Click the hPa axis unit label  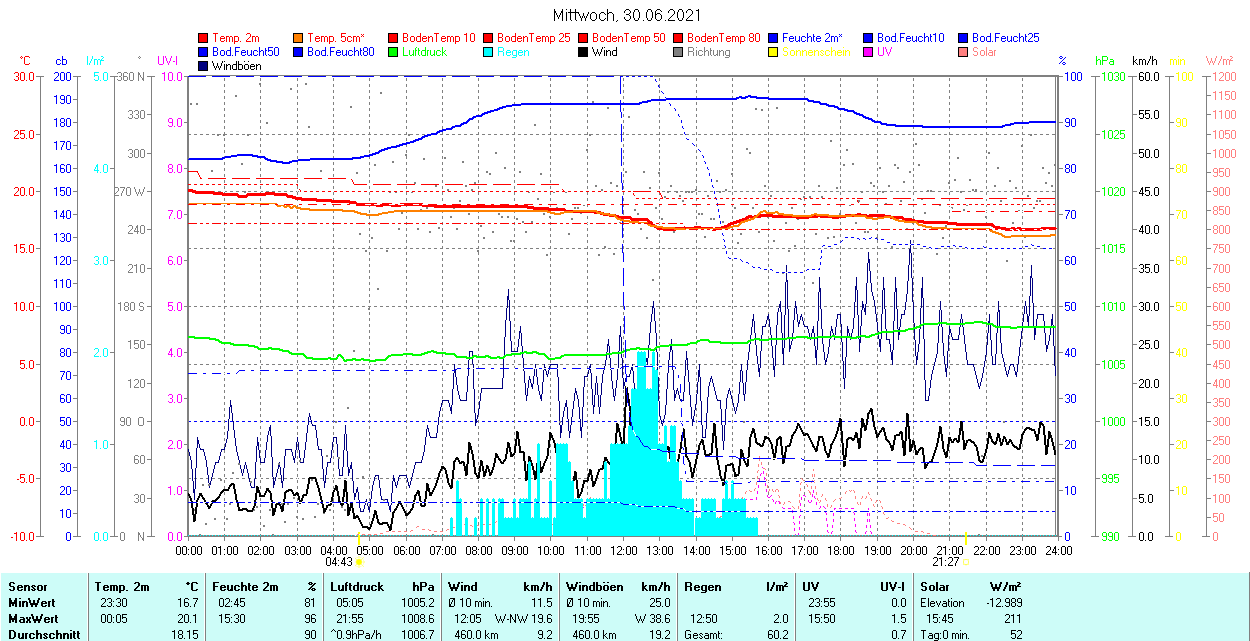(x=1105, y=61)
